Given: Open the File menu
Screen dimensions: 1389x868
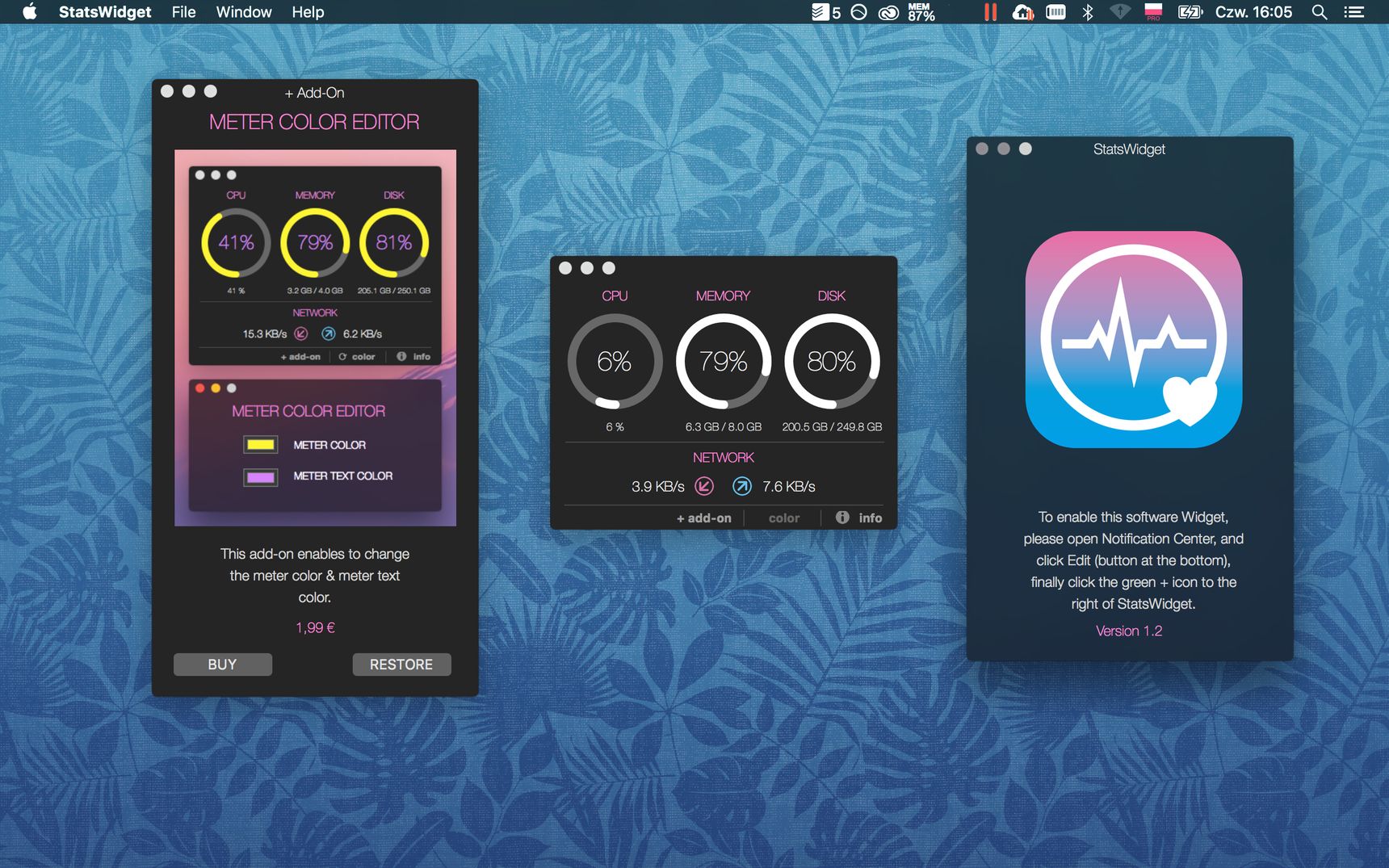Looking at the screenshot, I should pos(183,12).
